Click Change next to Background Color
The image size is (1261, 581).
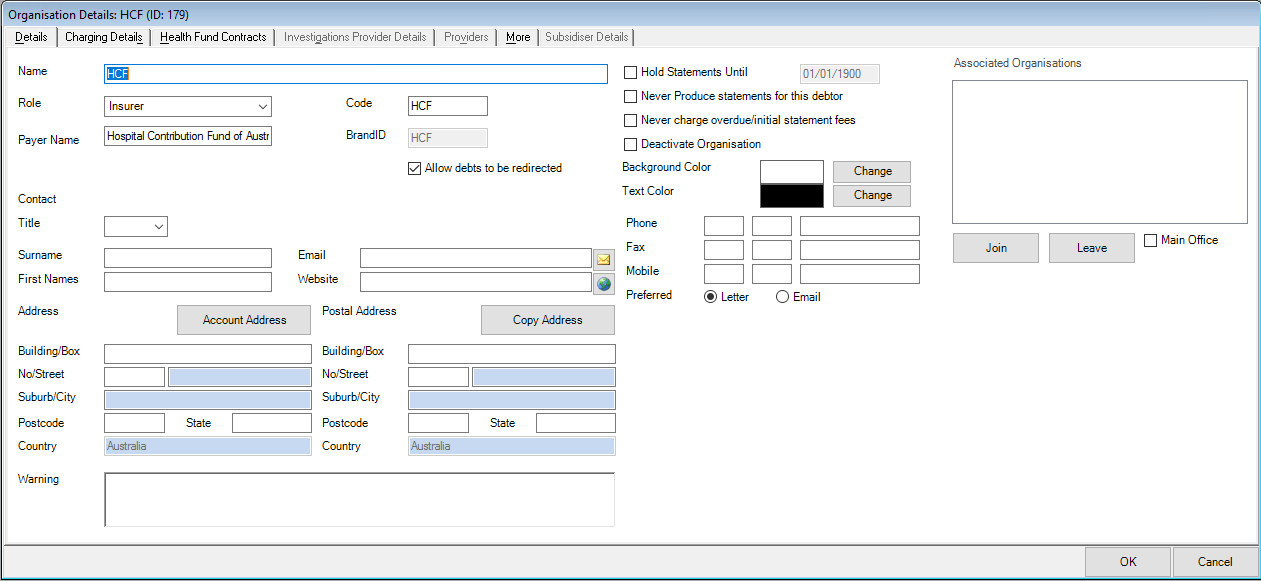click(872, 171)
